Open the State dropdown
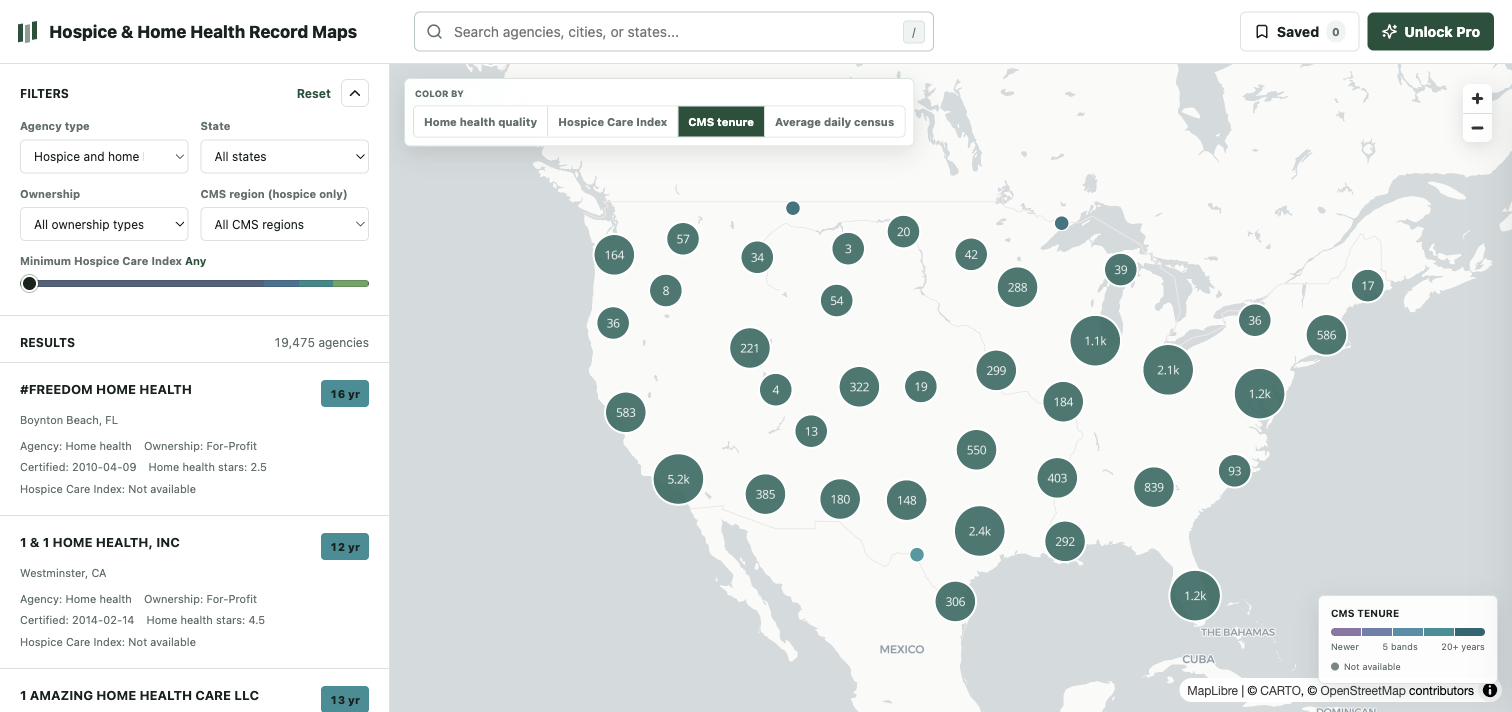Image resolution: width=1512 pixels, height=712 pixels. pos(285,156)
